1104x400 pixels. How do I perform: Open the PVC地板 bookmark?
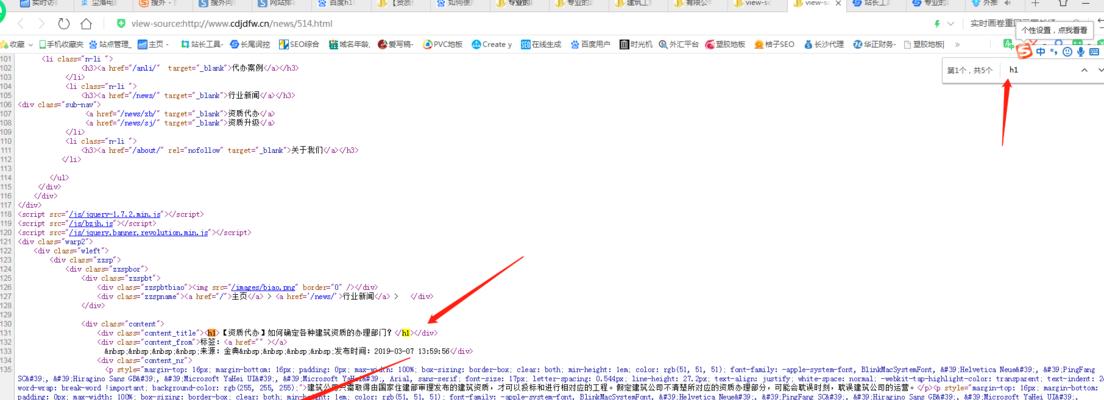443,44
